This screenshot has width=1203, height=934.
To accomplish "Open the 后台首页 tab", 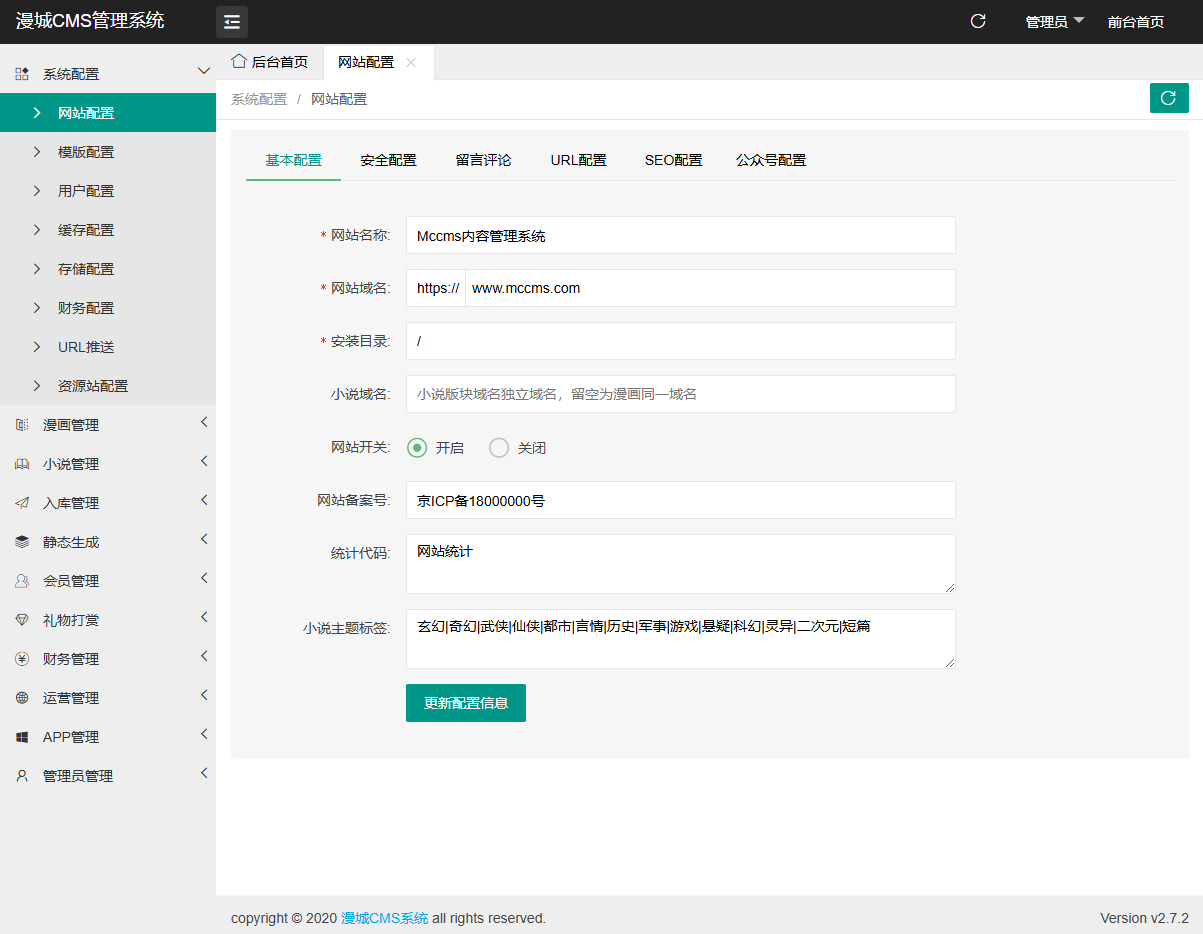I will pos(271,62).
